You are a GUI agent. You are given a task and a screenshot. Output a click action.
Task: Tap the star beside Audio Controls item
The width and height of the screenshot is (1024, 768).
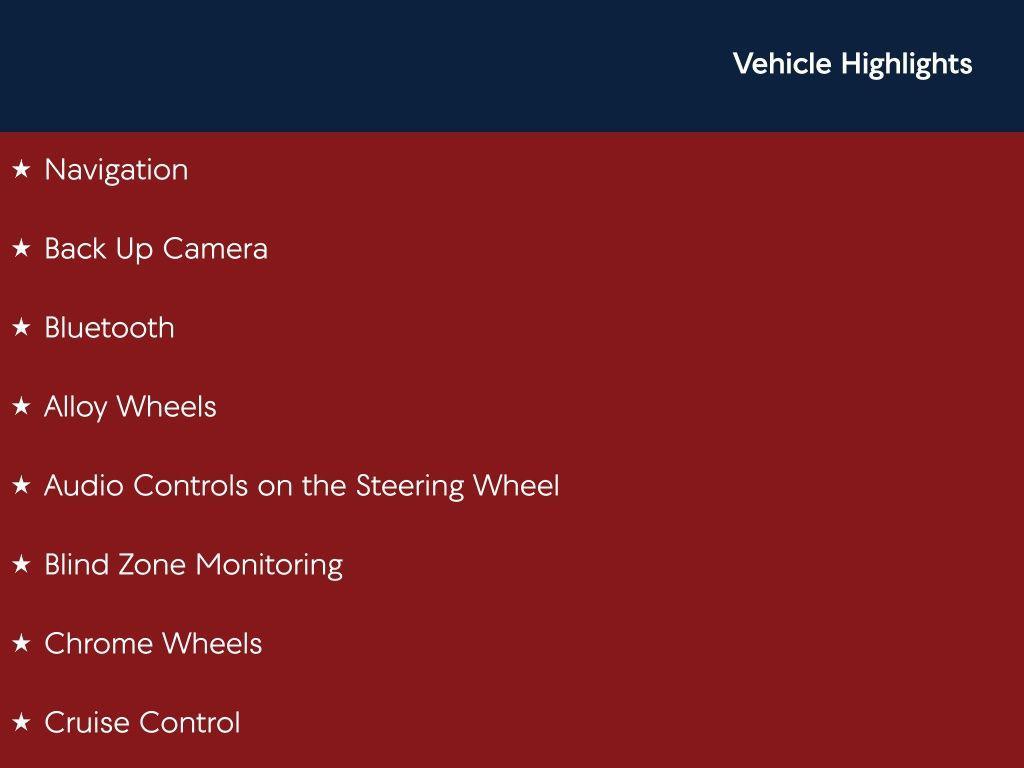[21, 486]
